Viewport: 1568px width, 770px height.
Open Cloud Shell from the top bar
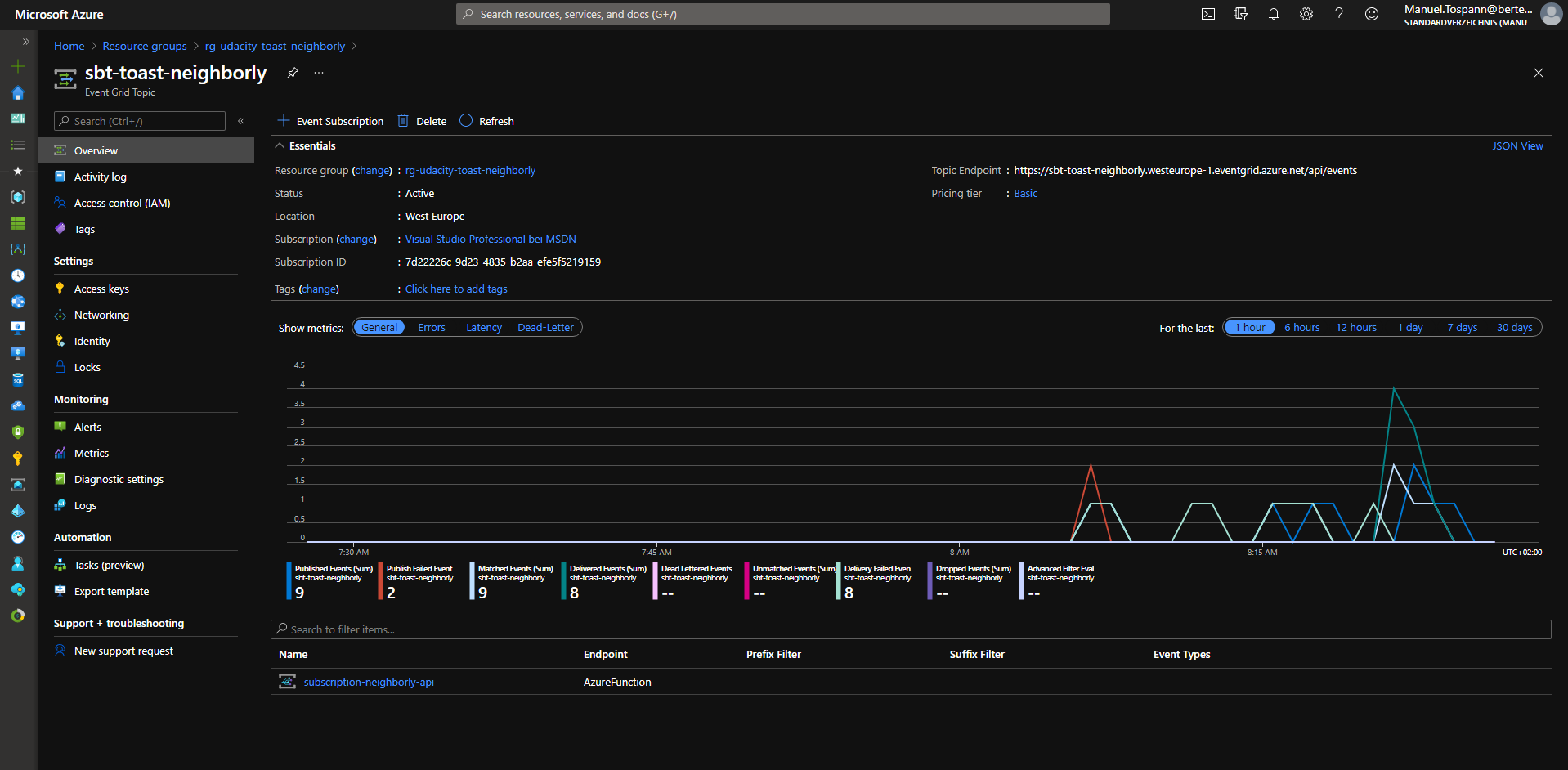[1208, 14]
